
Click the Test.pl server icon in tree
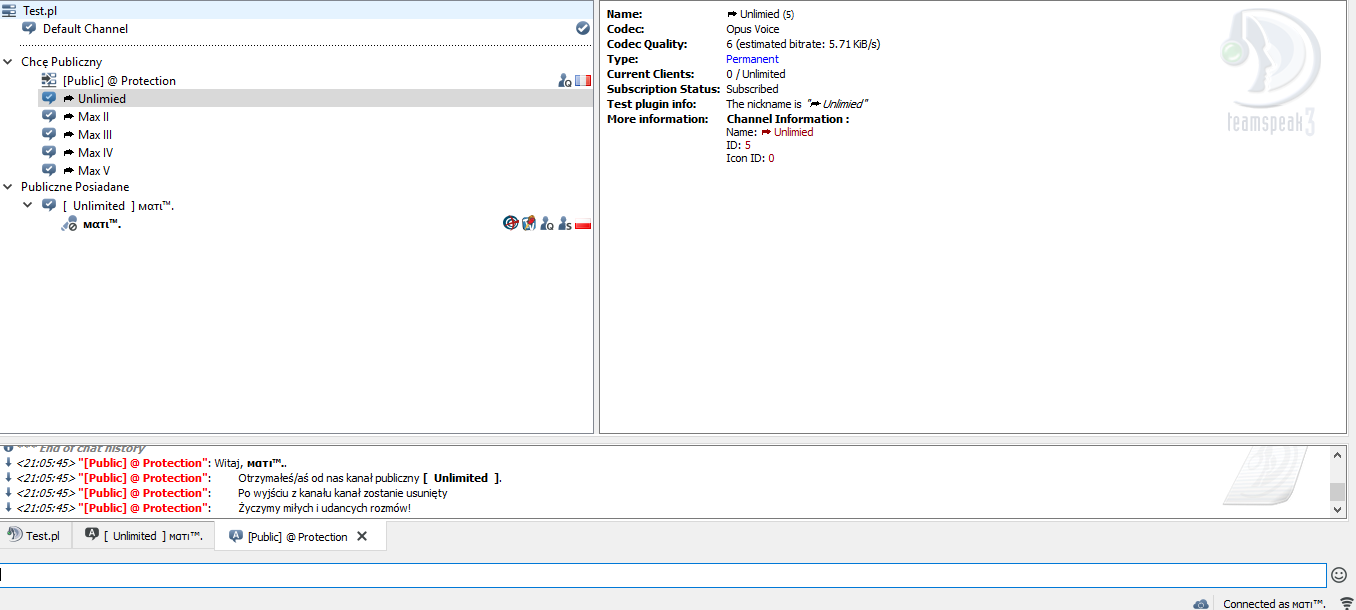click(x=10, y=11)
